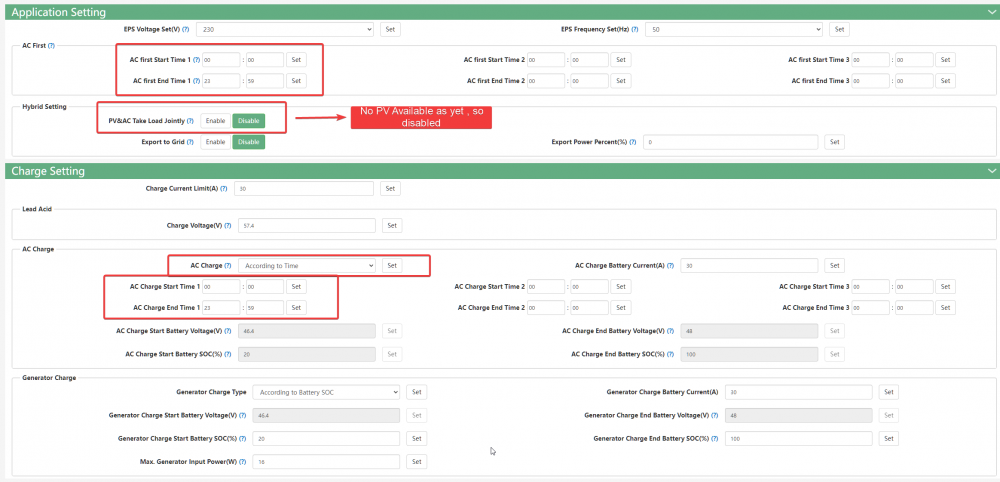Show help for AC Charge Start Battery SOC(%)
Image resolution: width=1000 pixels, height=482 pixels.
[x=228, y=354]
